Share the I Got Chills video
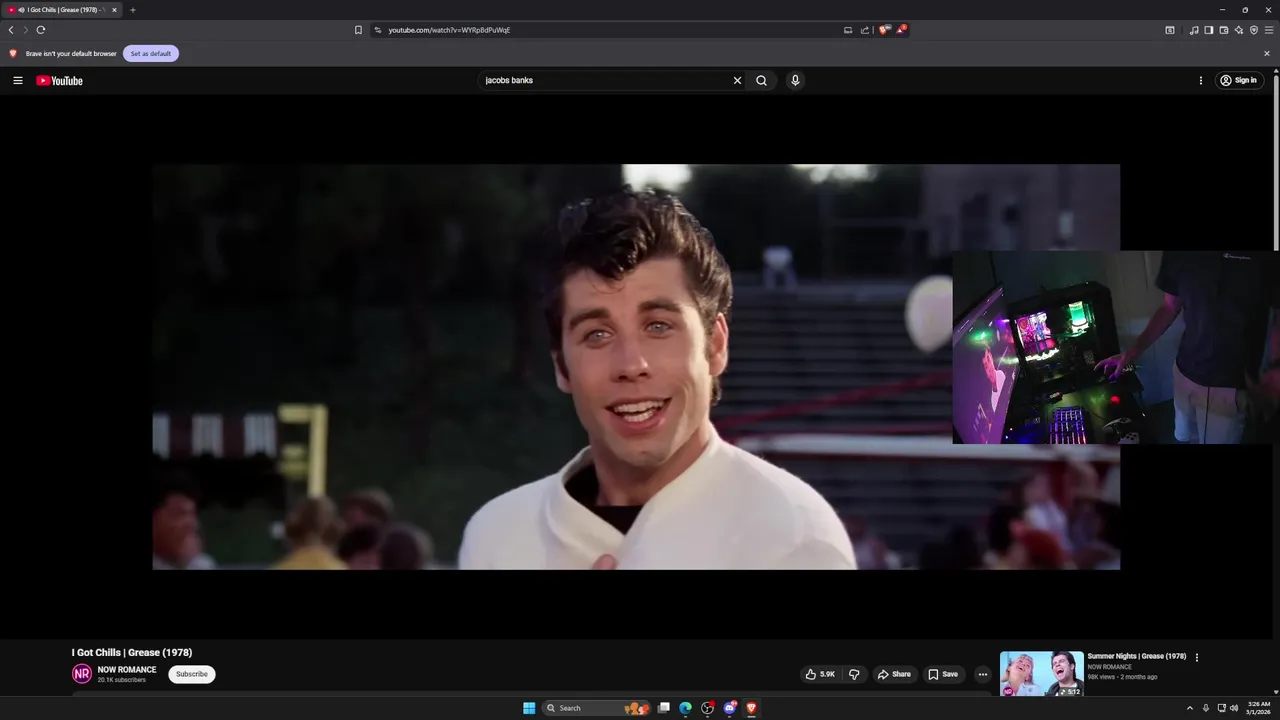The height and width of the screenshot is (720, 1280). pyautogui.click(x=894, y=674)
